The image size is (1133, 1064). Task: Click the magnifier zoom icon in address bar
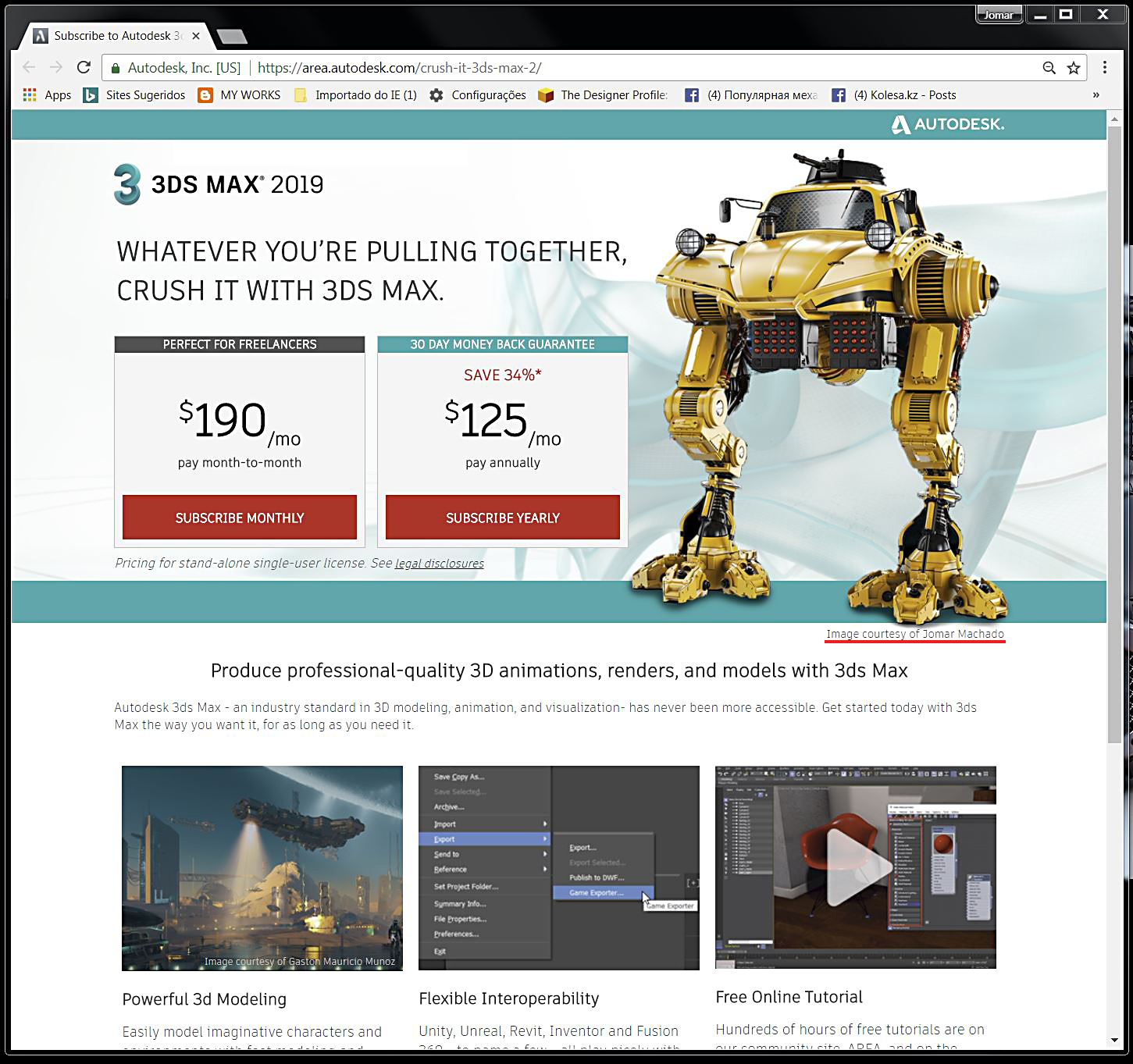tap(1049, 68)
